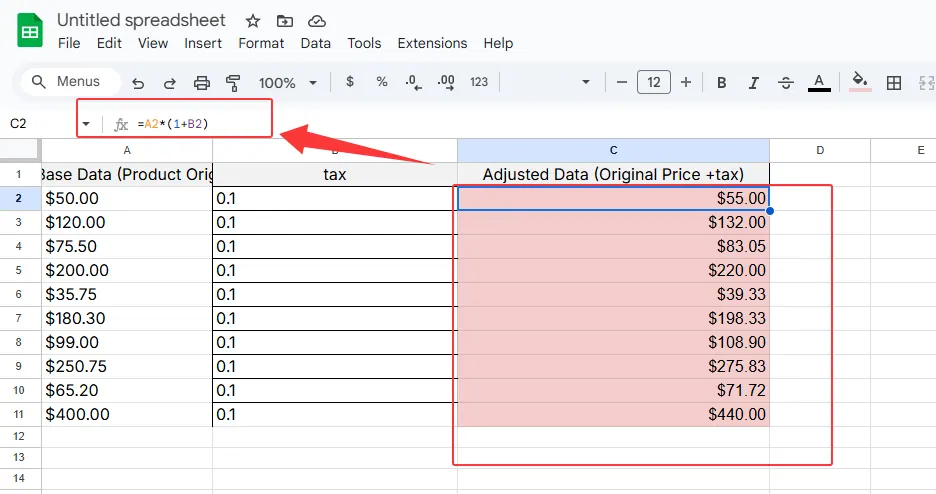Open the name box dropdown arrow
936x494 pixels.
pos(86,123)
